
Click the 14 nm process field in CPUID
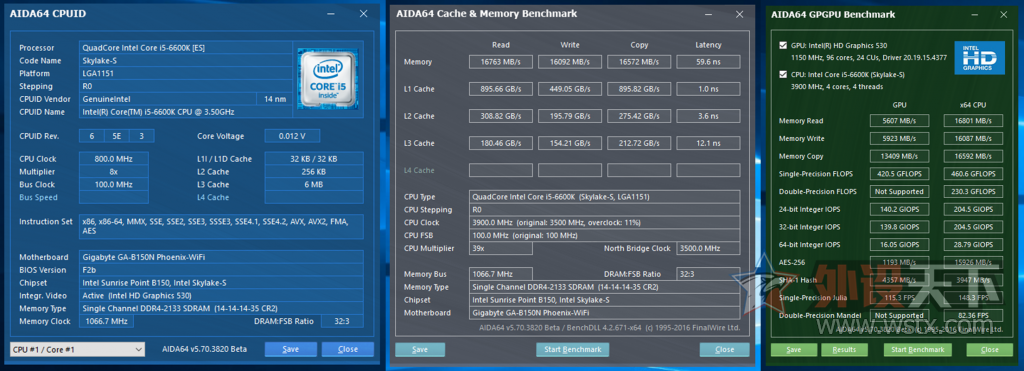tap(274, 99)
